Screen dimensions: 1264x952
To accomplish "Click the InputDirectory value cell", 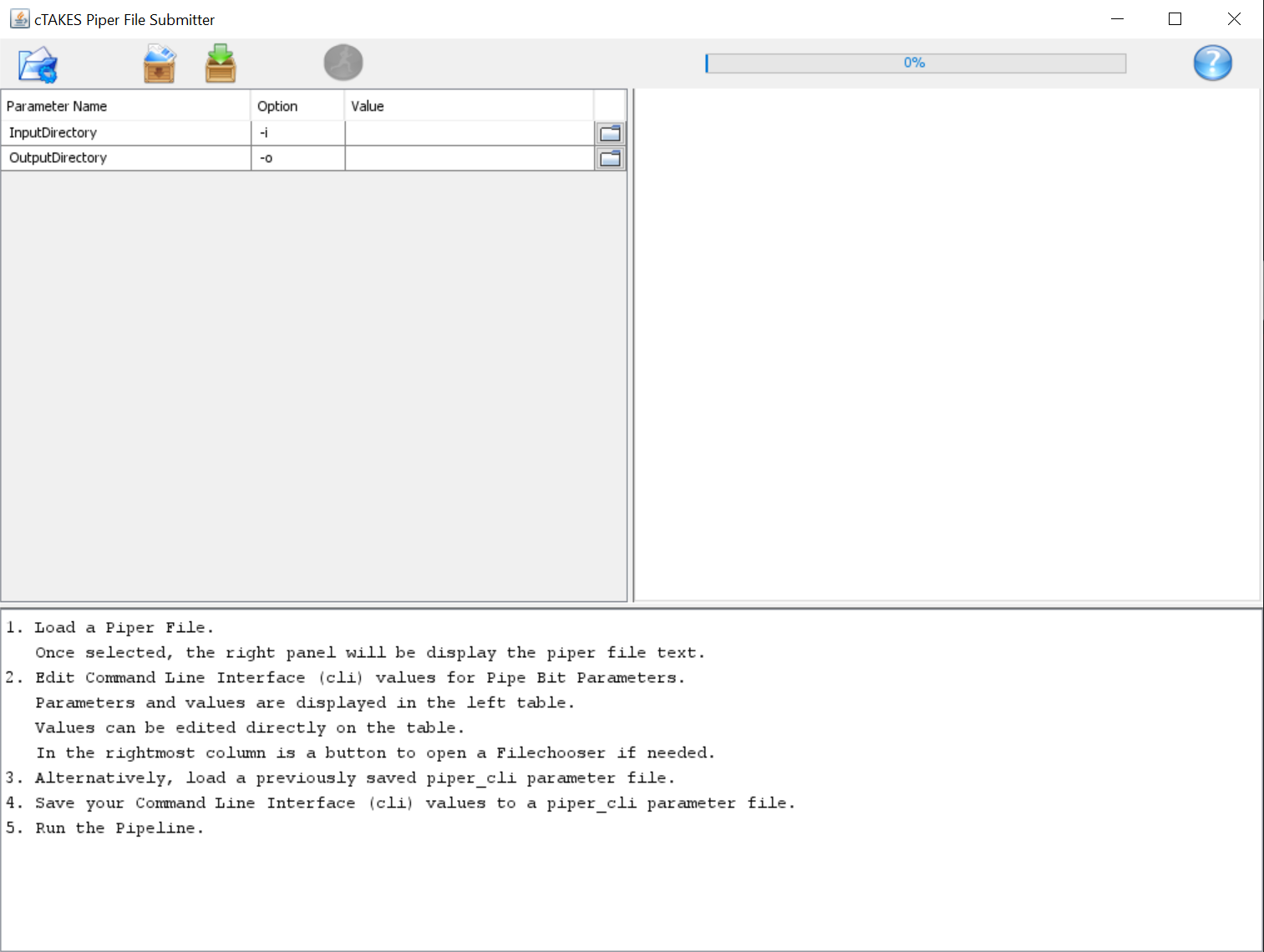I will pyautogui.click(x=469, y=134).
